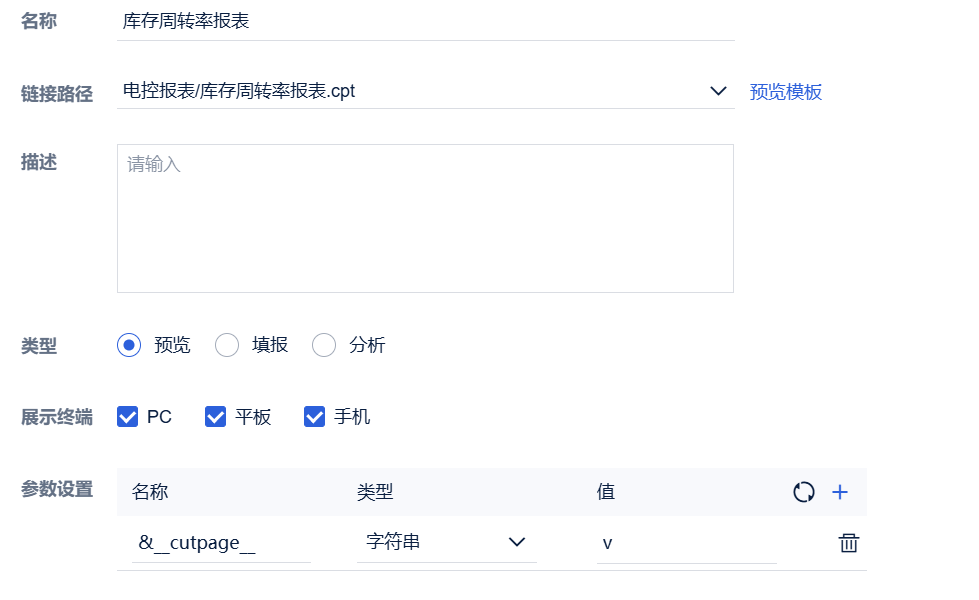Select the 填报 type option
The height and width of the screenshot is (600, 979).
click(227, 345)
